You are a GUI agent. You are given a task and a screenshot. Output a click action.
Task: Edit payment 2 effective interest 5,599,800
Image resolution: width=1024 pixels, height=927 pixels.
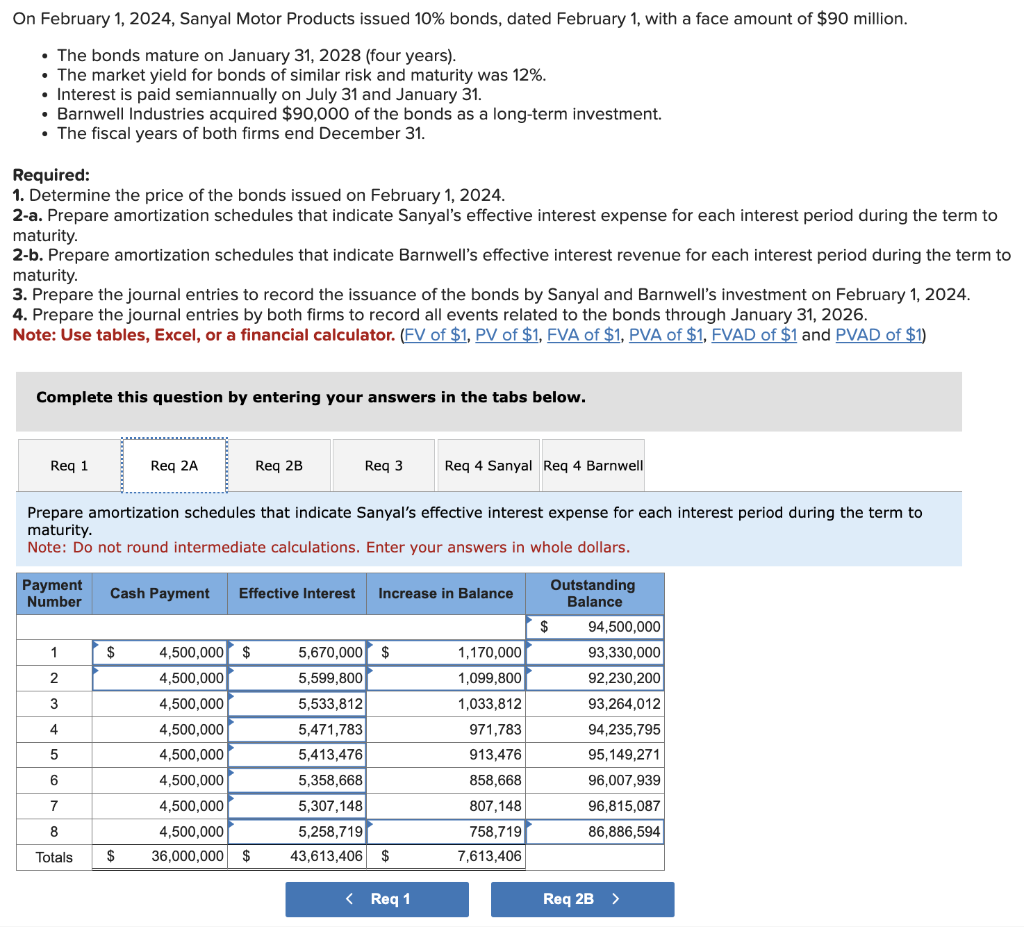tap(297, 678)
